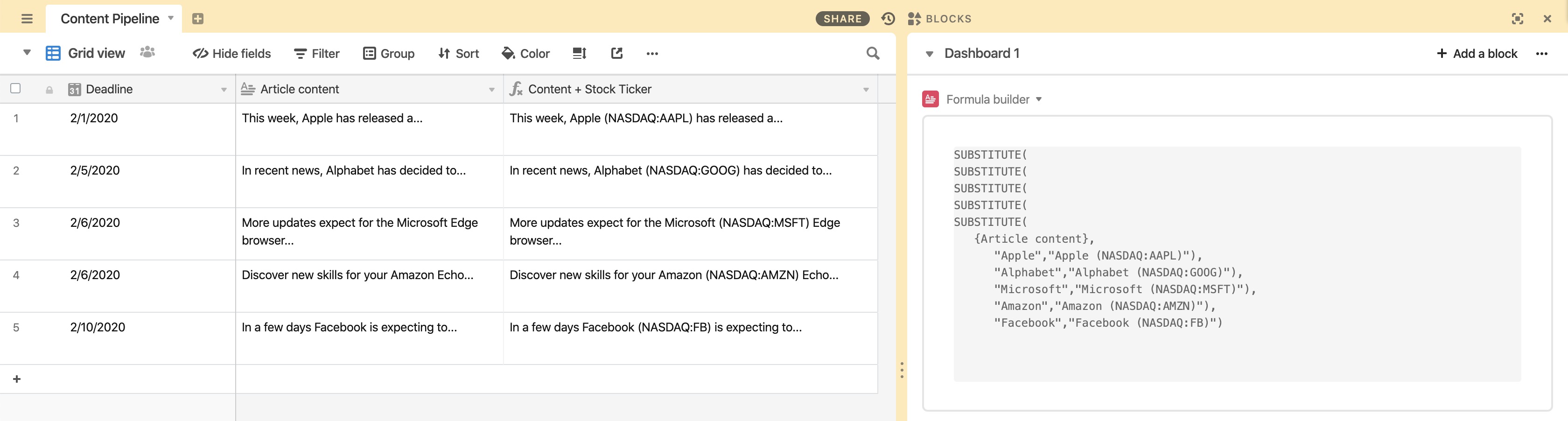The width and height of the screenshot is (1568, 421).
Task: Select the Apple (NASDAQ:AAPL) formula cell
Action: 690,129
